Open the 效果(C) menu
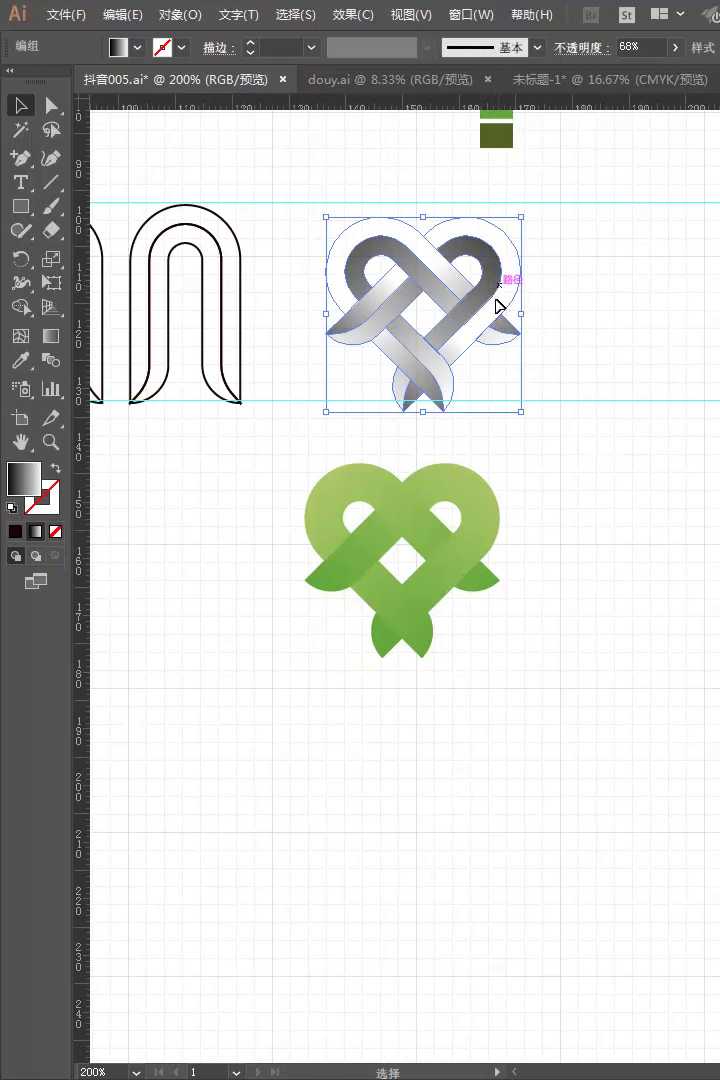This screenshot has height=1080, width=720. coord(353,15)
